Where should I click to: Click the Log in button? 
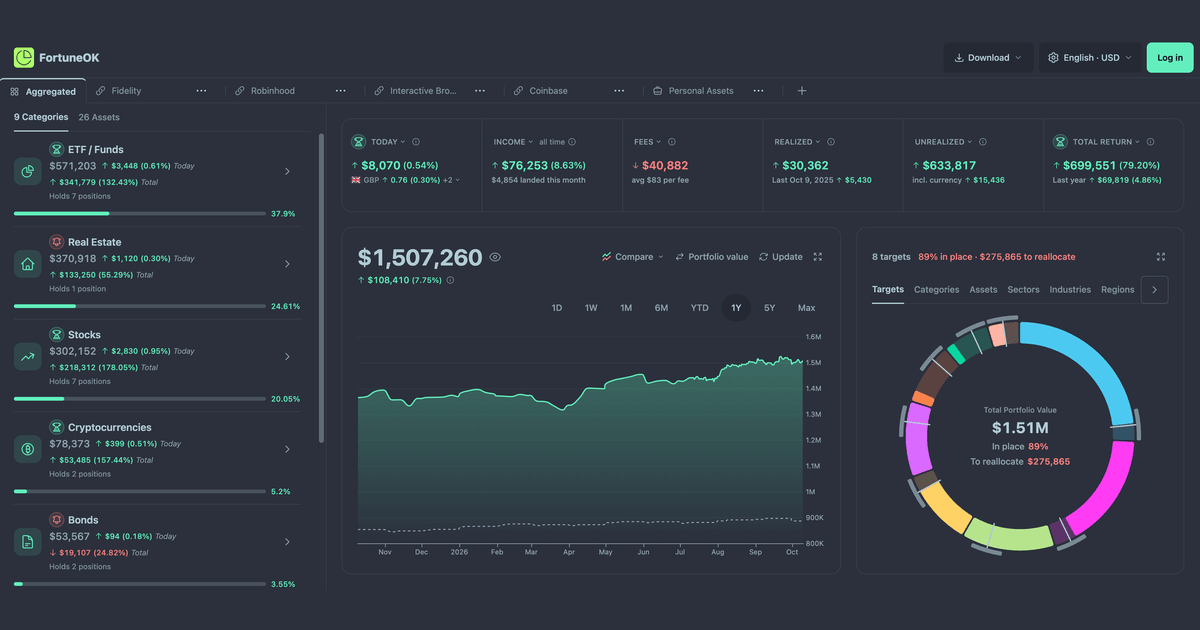pos(1170,58)
